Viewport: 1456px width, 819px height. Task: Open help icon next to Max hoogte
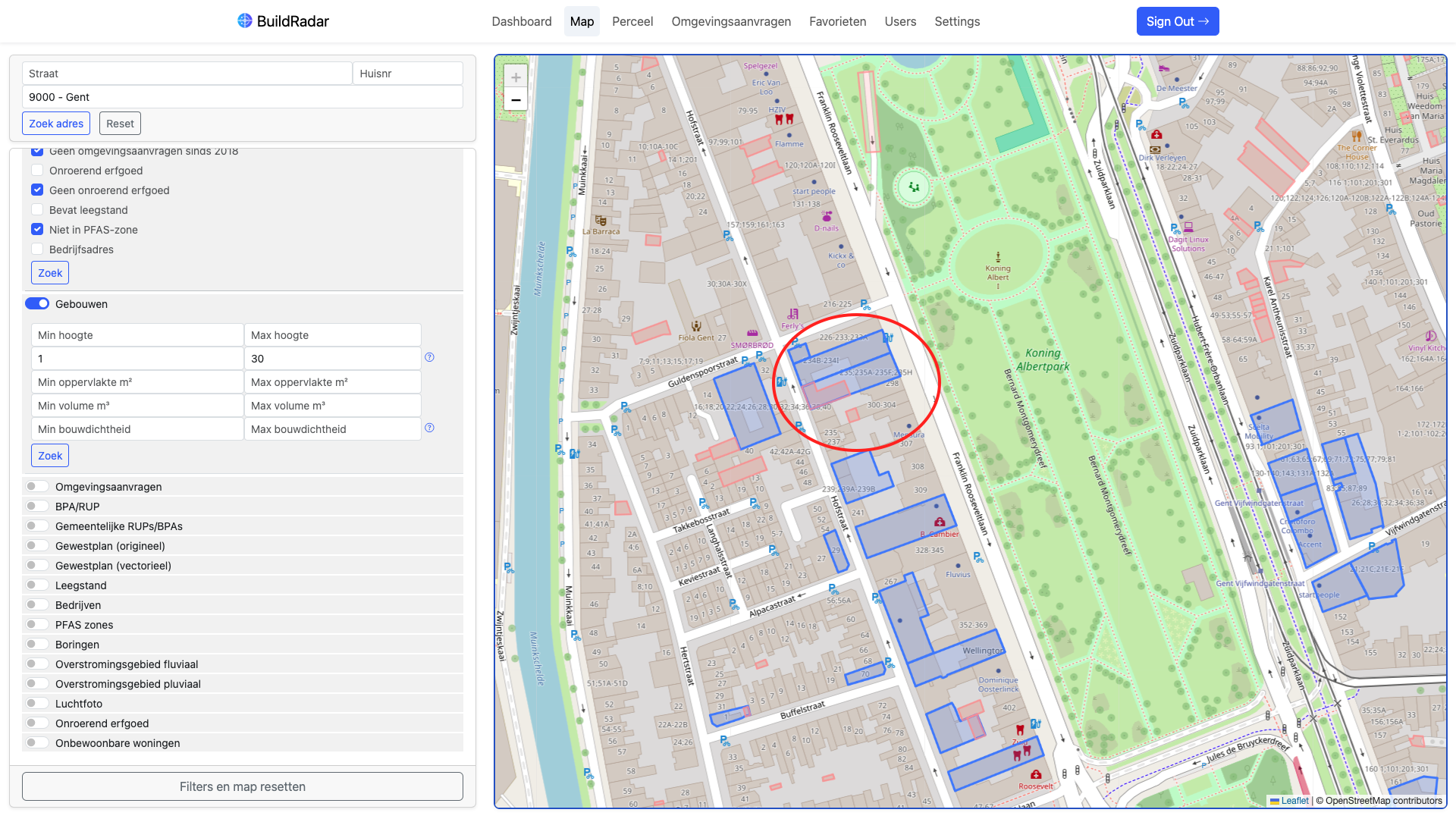click(429, 357)
